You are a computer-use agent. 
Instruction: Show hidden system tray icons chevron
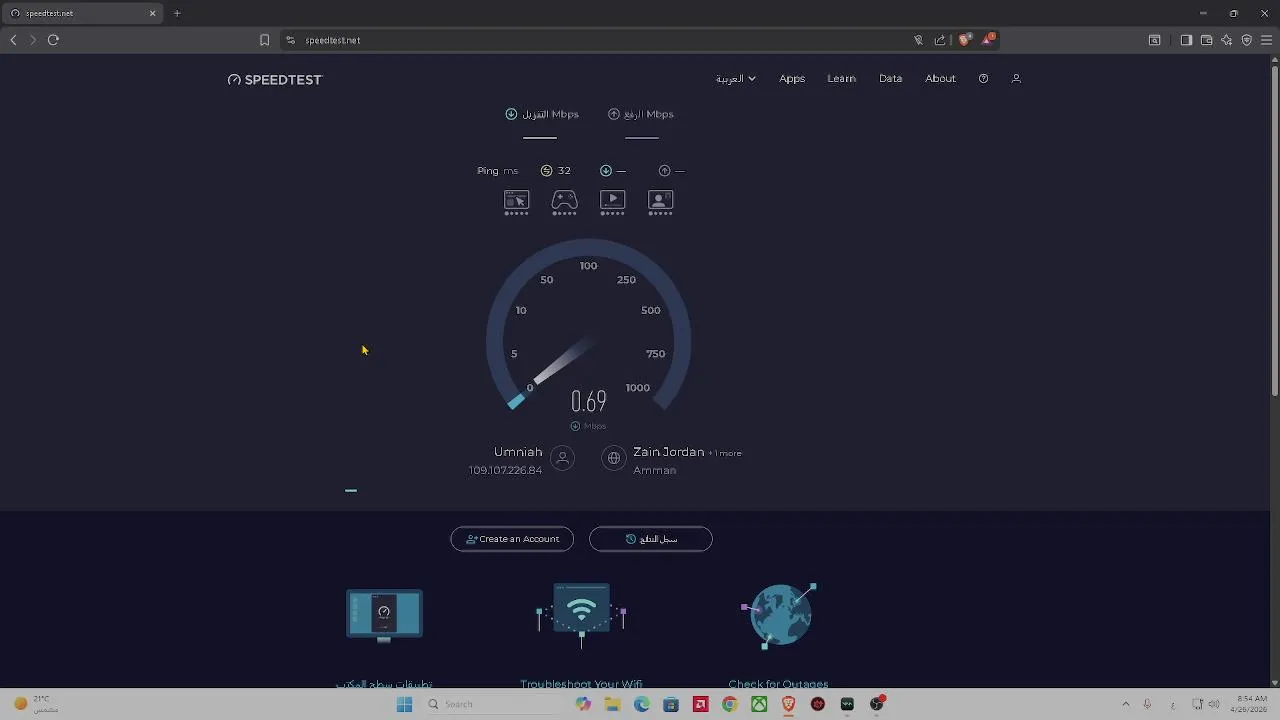click(x=1125, y=704)
